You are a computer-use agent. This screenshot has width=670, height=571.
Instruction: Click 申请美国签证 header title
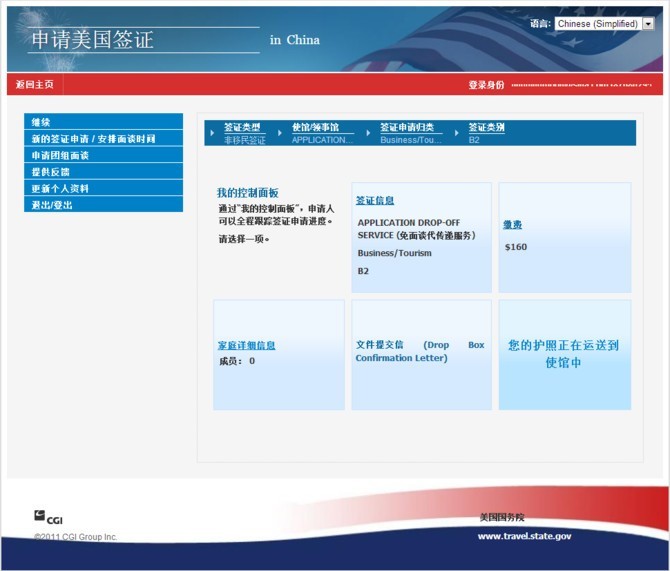pyautogui.click(x=92, y=40)
